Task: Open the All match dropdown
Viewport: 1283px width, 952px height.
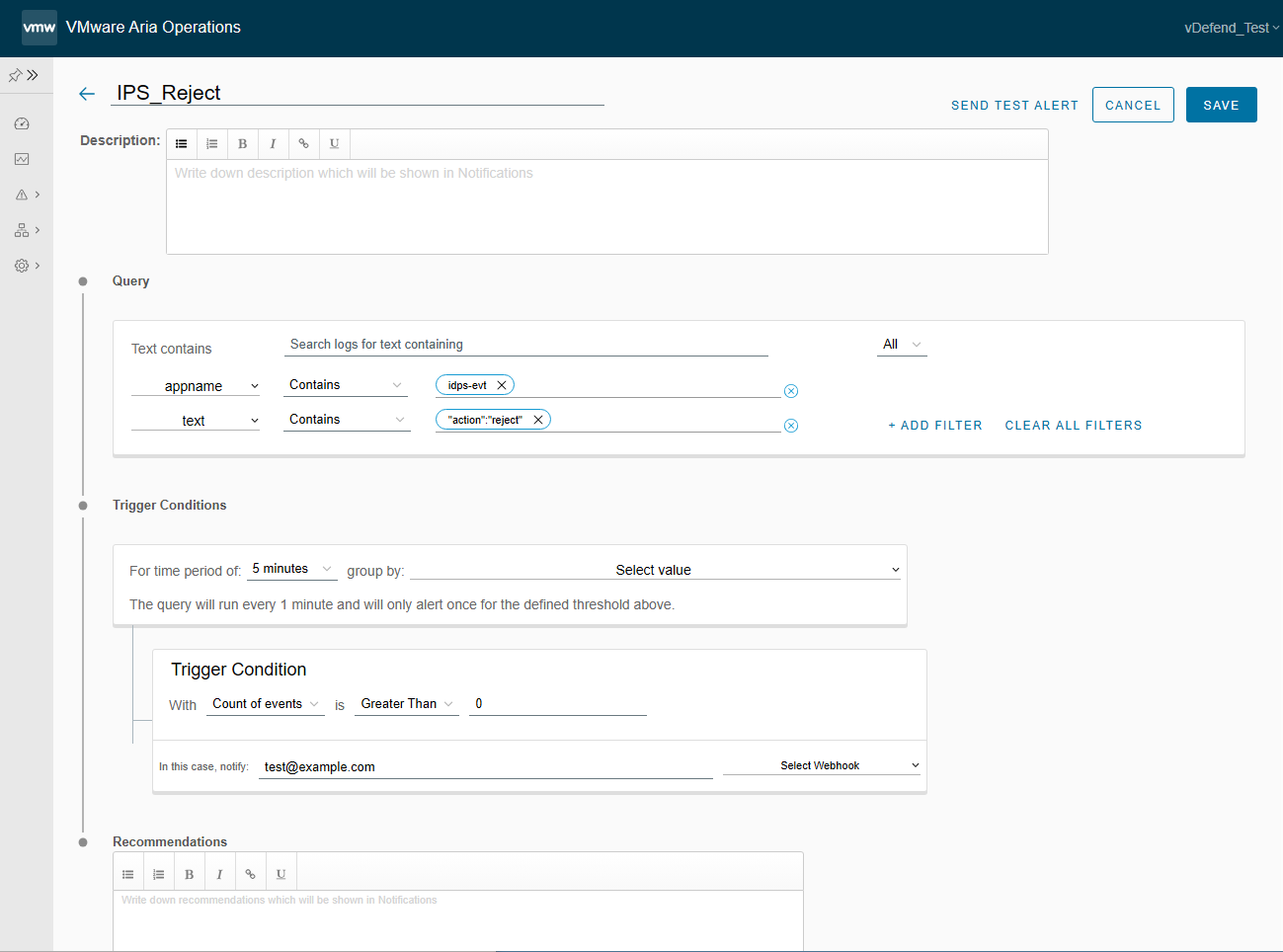Action: (902, 345)
